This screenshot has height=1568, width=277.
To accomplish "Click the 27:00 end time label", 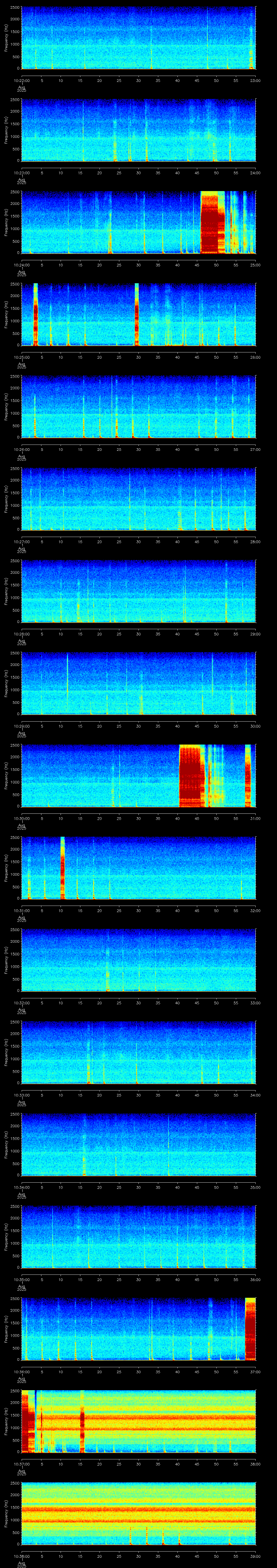I will click(256, 449).
